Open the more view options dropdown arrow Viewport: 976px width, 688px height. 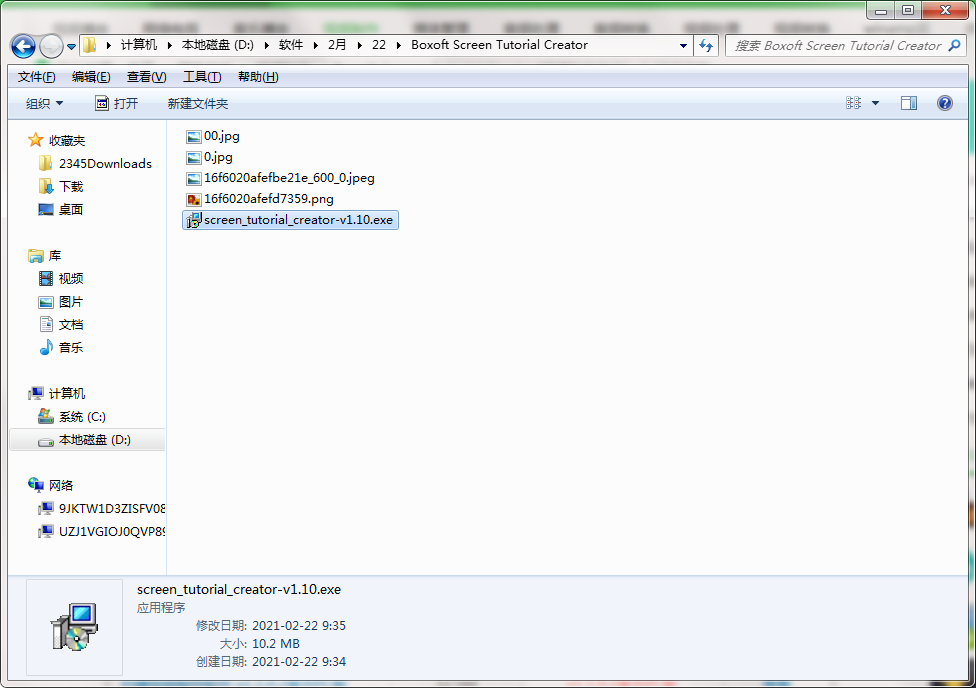(875, 103)
